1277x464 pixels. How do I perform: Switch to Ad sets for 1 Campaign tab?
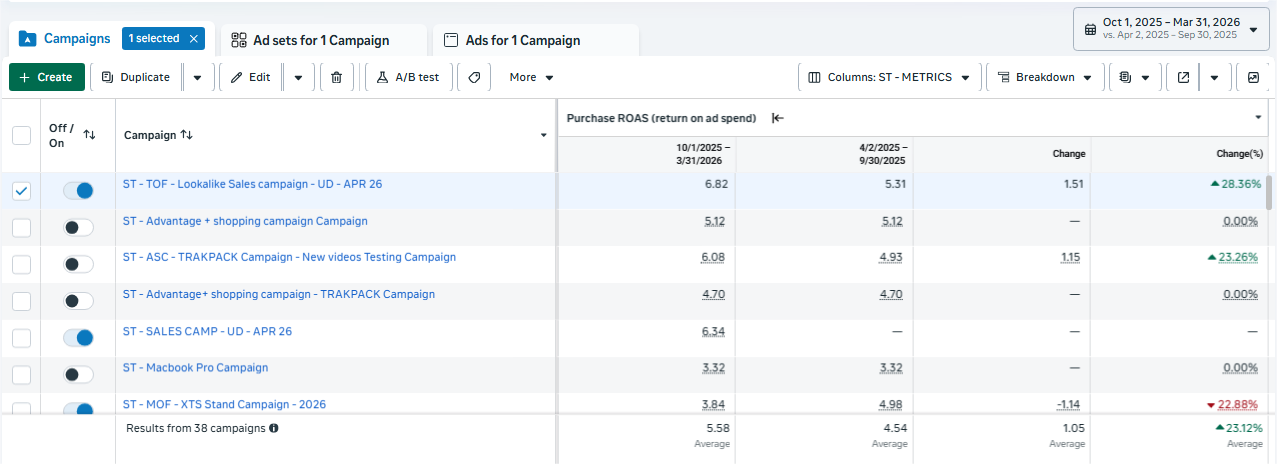pos(322,40)
